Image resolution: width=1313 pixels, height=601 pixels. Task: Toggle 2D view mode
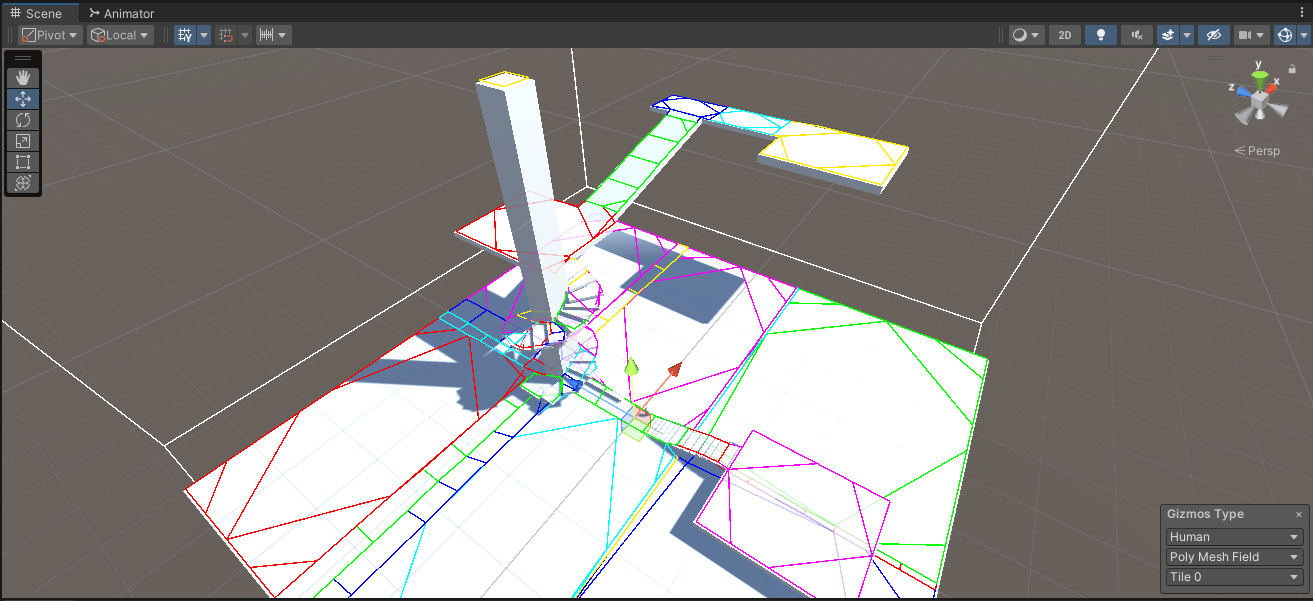click(1065, 35)
